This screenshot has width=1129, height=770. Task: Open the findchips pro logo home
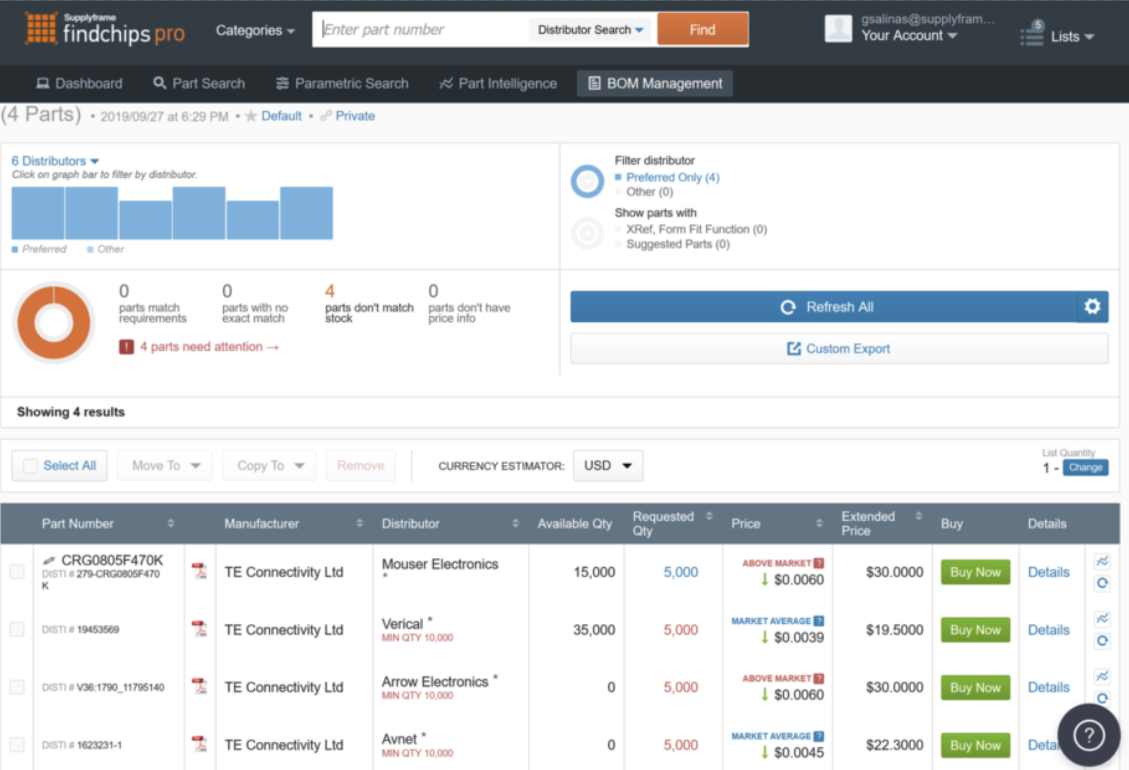(105, 29)
